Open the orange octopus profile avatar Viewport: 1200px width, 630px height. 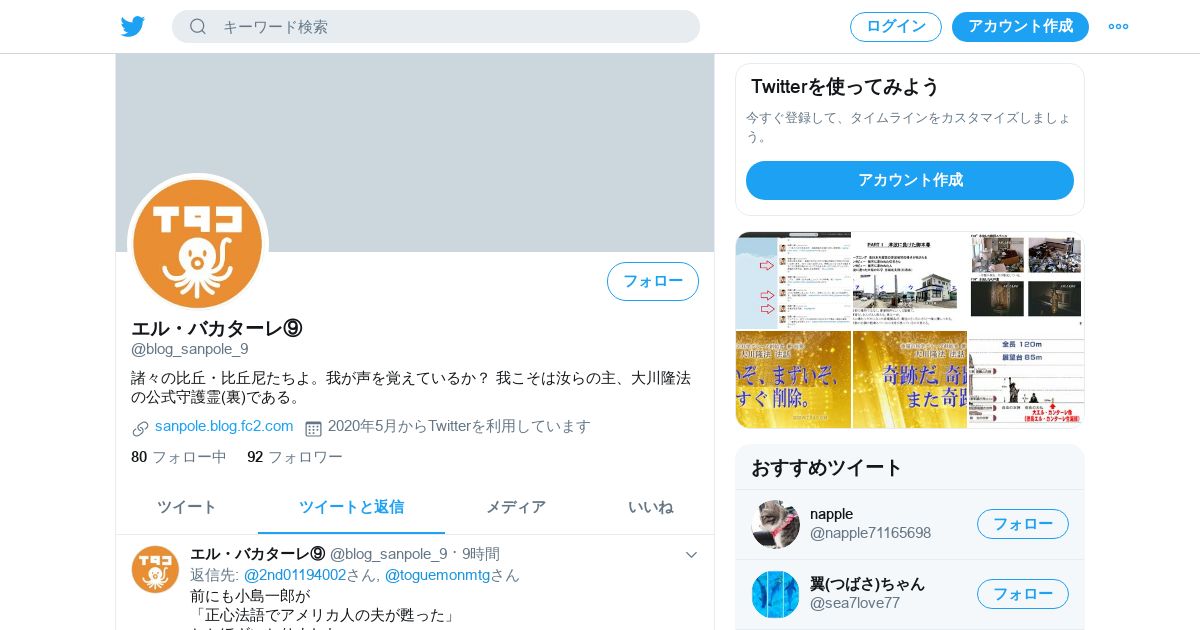(198, 244)
